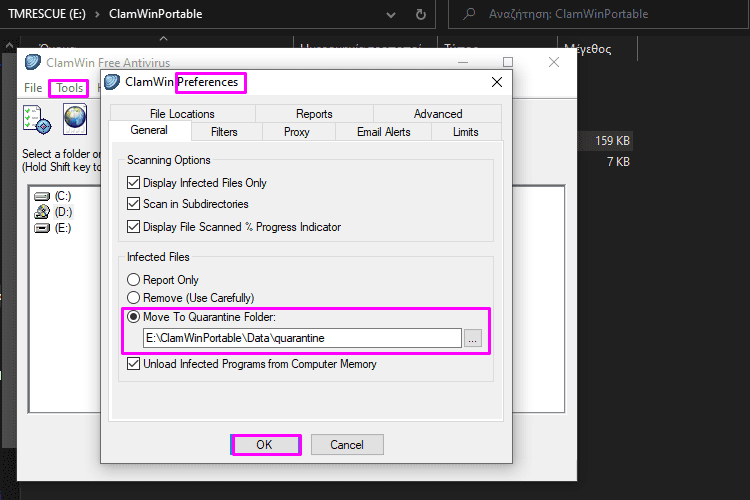Open the Tools menu in ClamWin
This screenshot has width=750, height=500.
69,88
